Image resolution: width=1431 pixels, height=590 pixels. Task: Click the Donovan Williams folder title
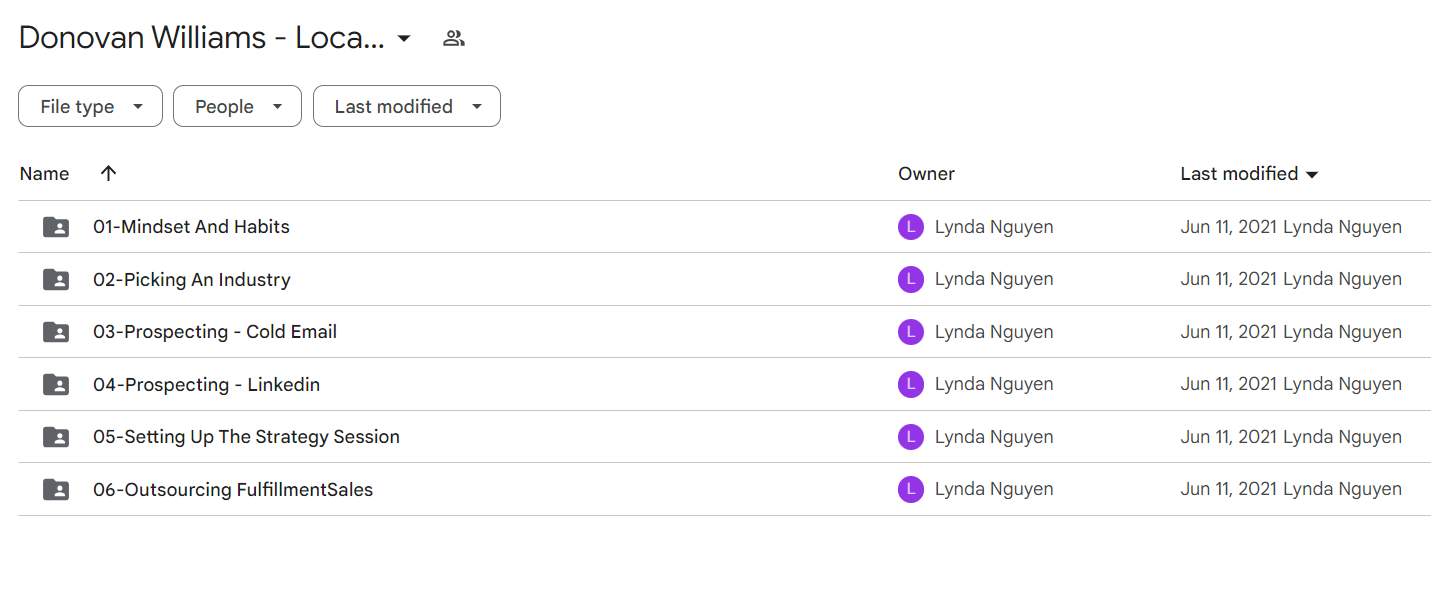click(201, 38)
